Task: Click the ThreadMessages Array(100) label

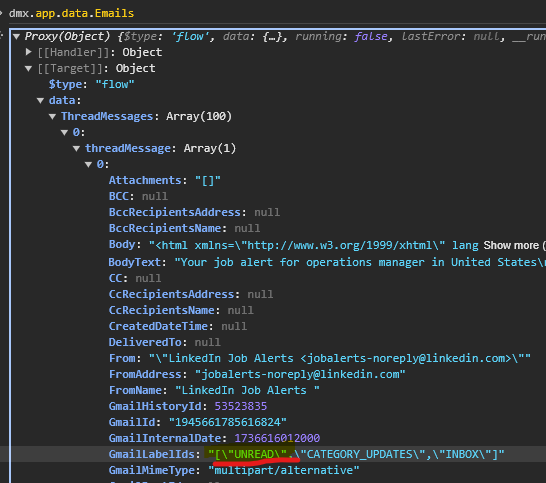Action: click(146, 117)
